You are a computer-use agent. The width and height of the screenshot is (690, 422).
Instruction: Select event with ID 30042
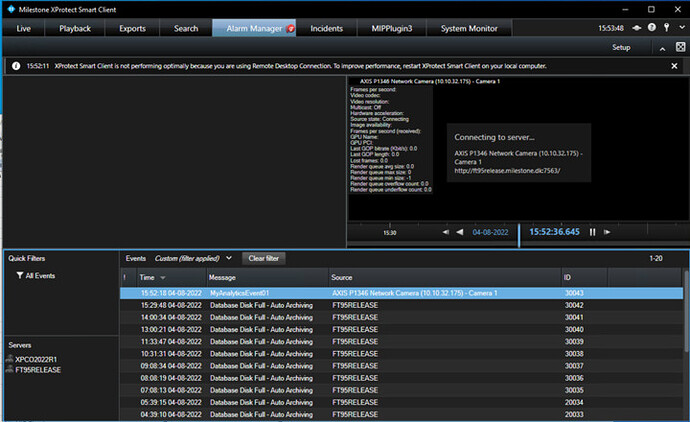pyautogui.click(x=401, y=305)
